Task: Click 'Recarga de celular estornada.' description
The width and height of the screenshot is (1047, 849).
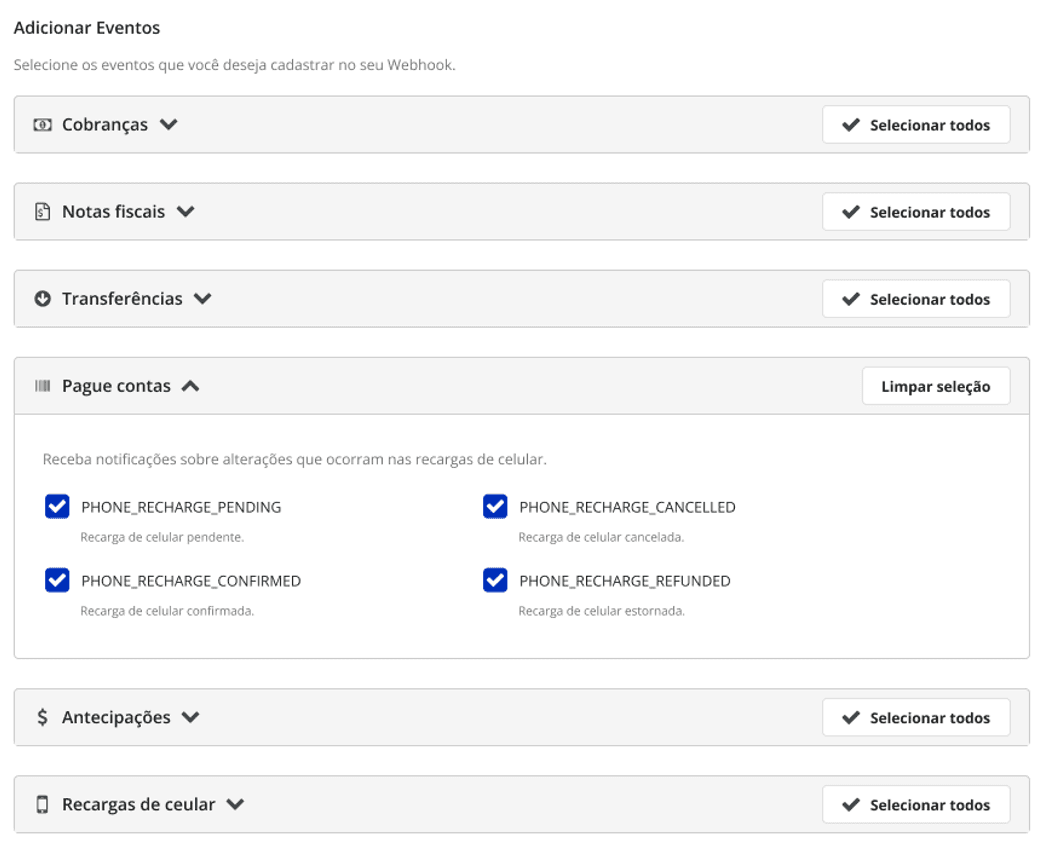Action: point(602,611)
